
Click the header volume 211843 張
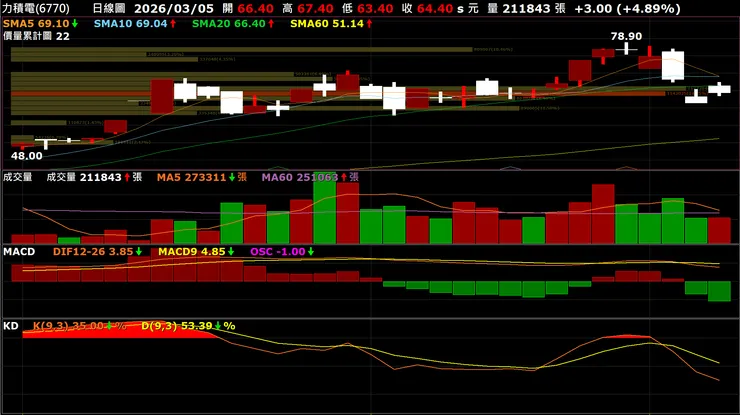click(534, 8)
